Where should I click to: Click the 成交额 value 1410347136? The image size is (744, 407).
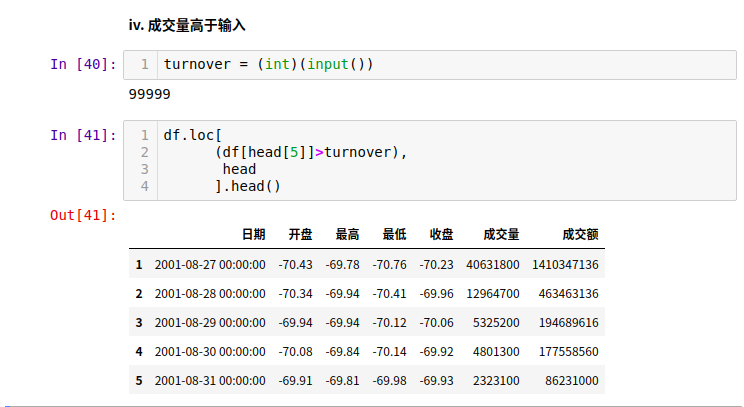click(565, 265)
